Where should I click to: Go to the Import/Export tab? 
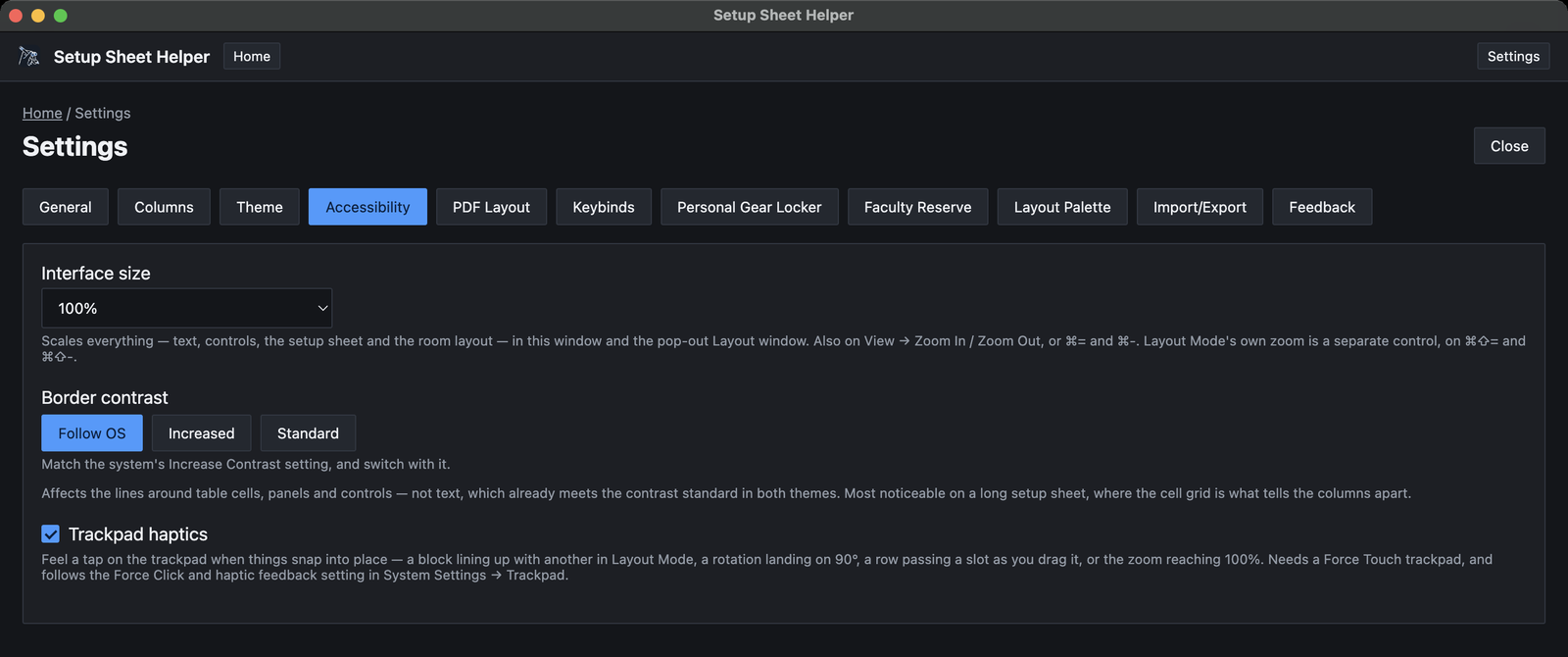coord(1200,207)
